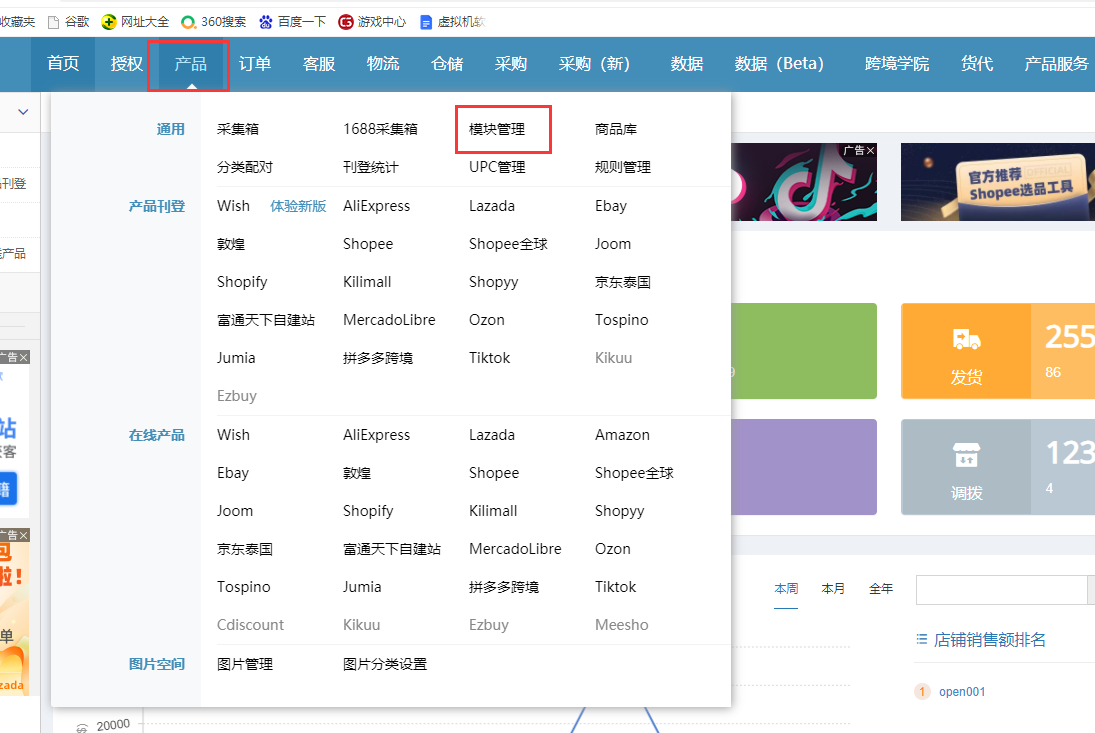Open the 谷歌 bookmark

68,22
